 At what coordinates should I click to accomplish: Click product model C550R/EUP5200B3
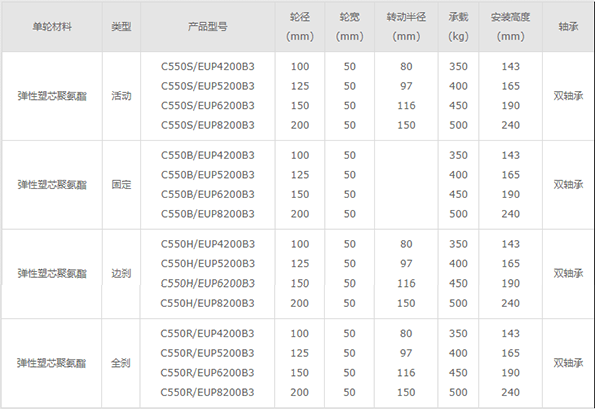point(207,353)
